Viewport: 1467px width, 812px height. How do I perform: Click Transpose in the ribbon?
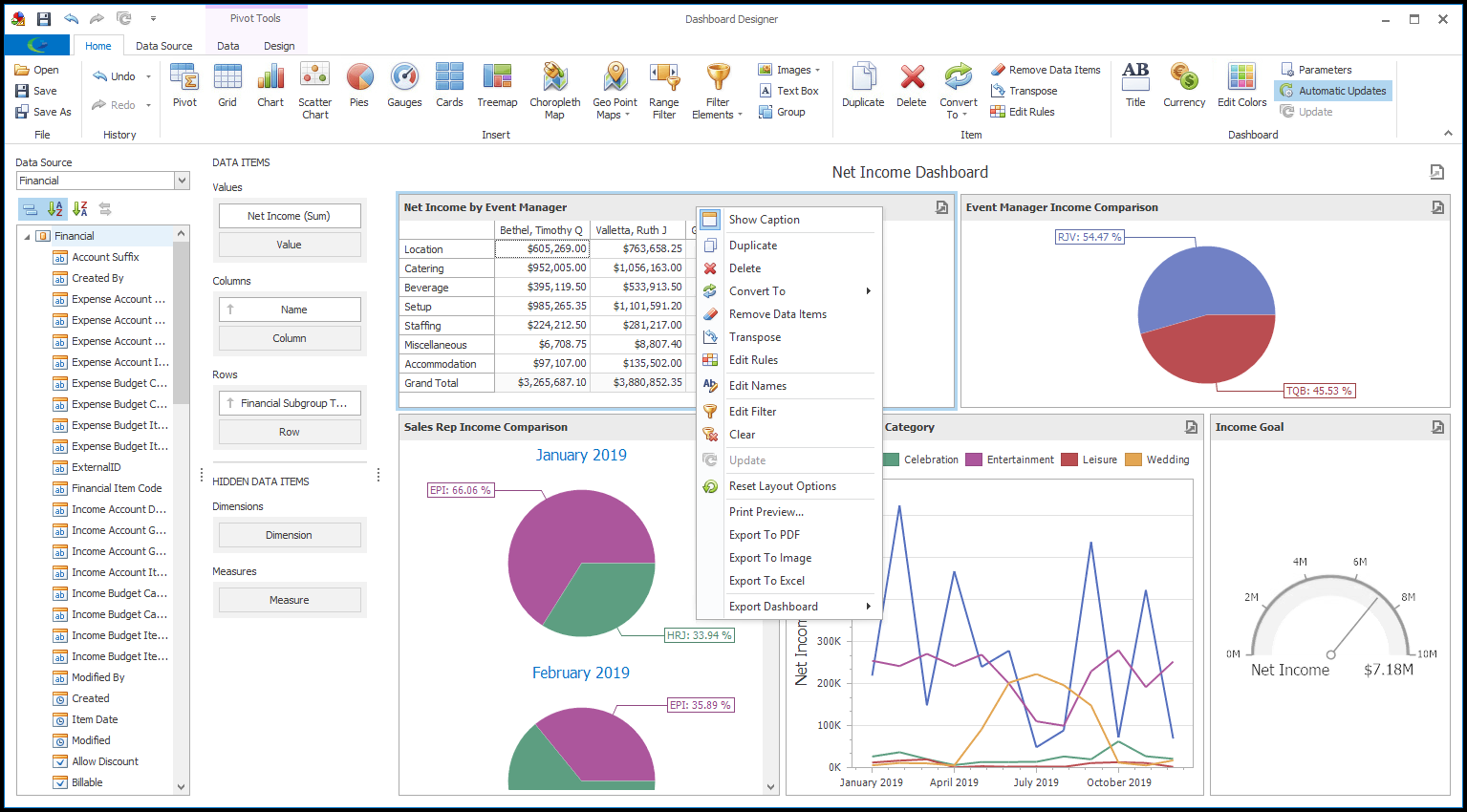coord(1024,91)
